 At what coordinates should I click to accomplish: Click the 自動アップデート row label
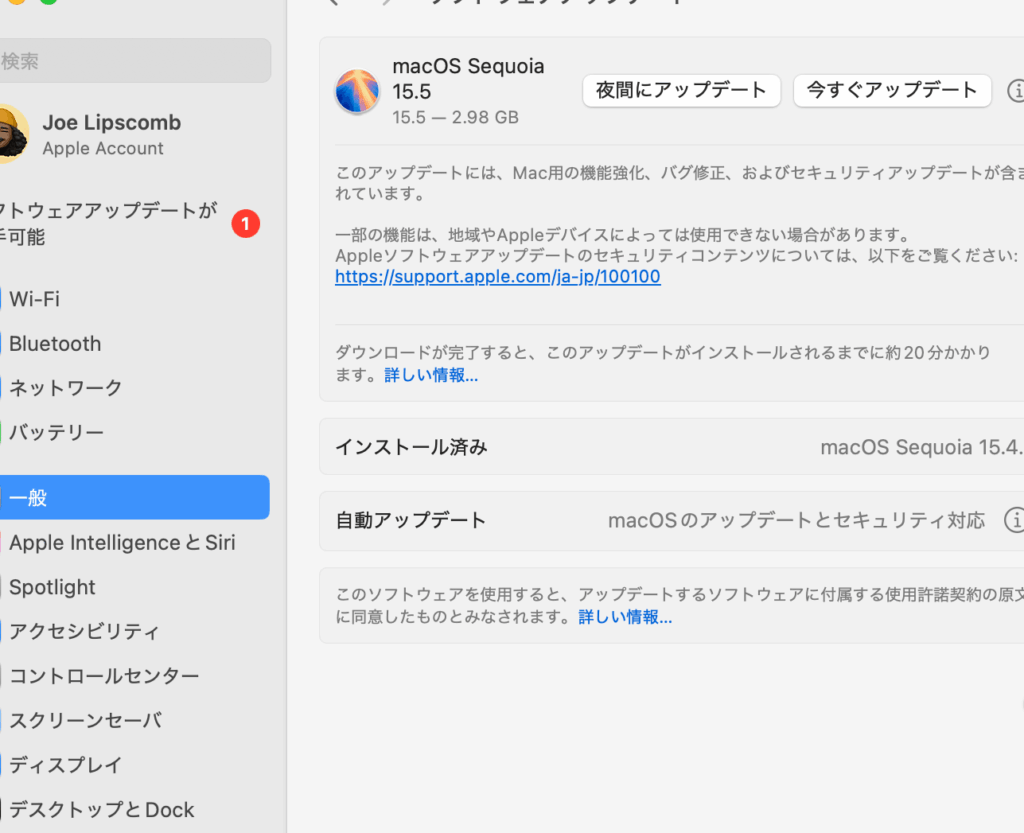411,520
